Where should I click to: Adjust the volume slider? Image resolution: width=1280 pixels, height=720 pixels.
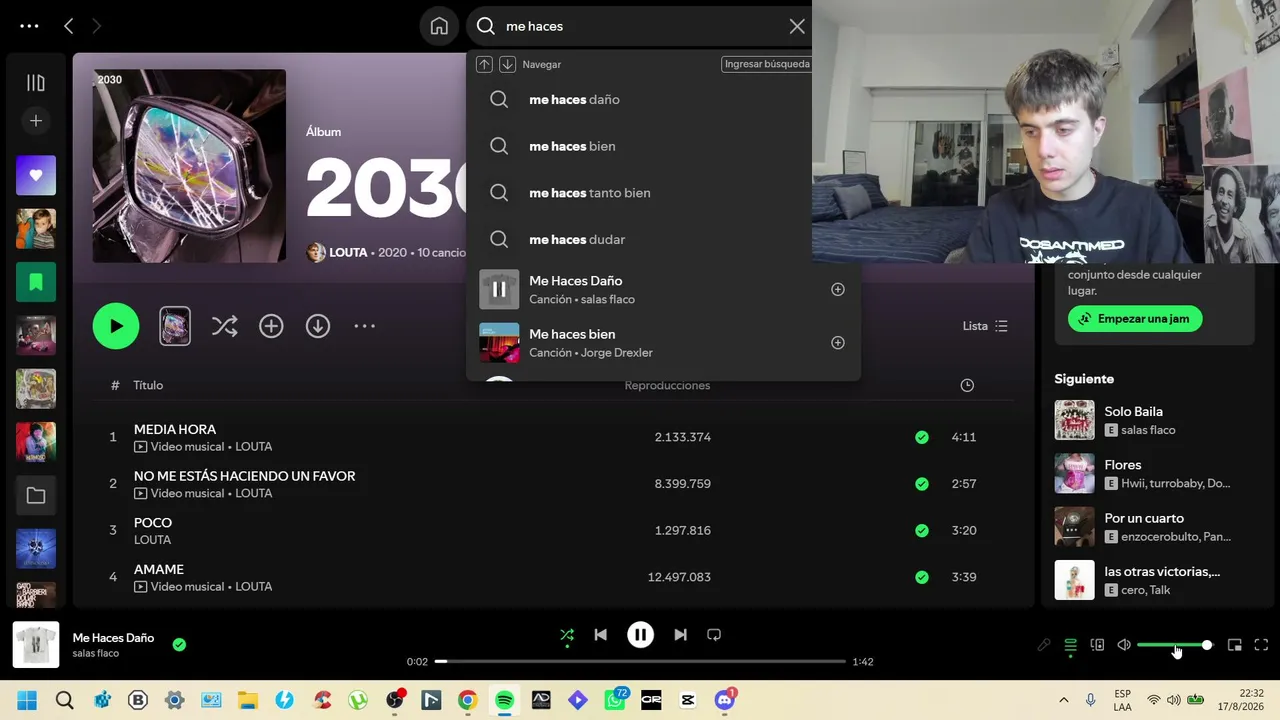[x=1174, y=645]
